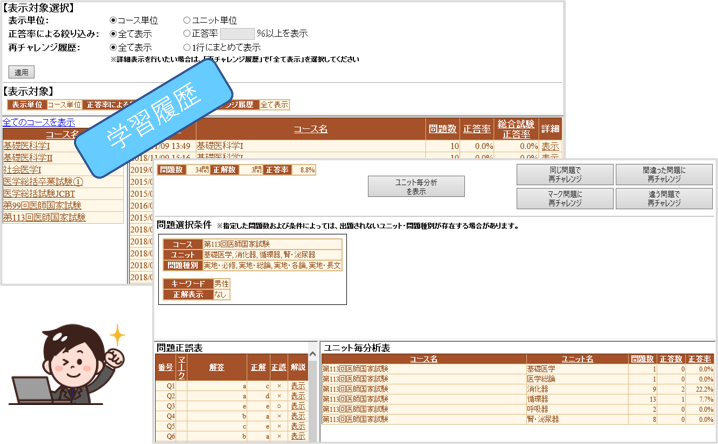The height and width of the screenshot is (444, 718).
Task: Select the ユニット単位 radio button
Action: pos(187,19)
